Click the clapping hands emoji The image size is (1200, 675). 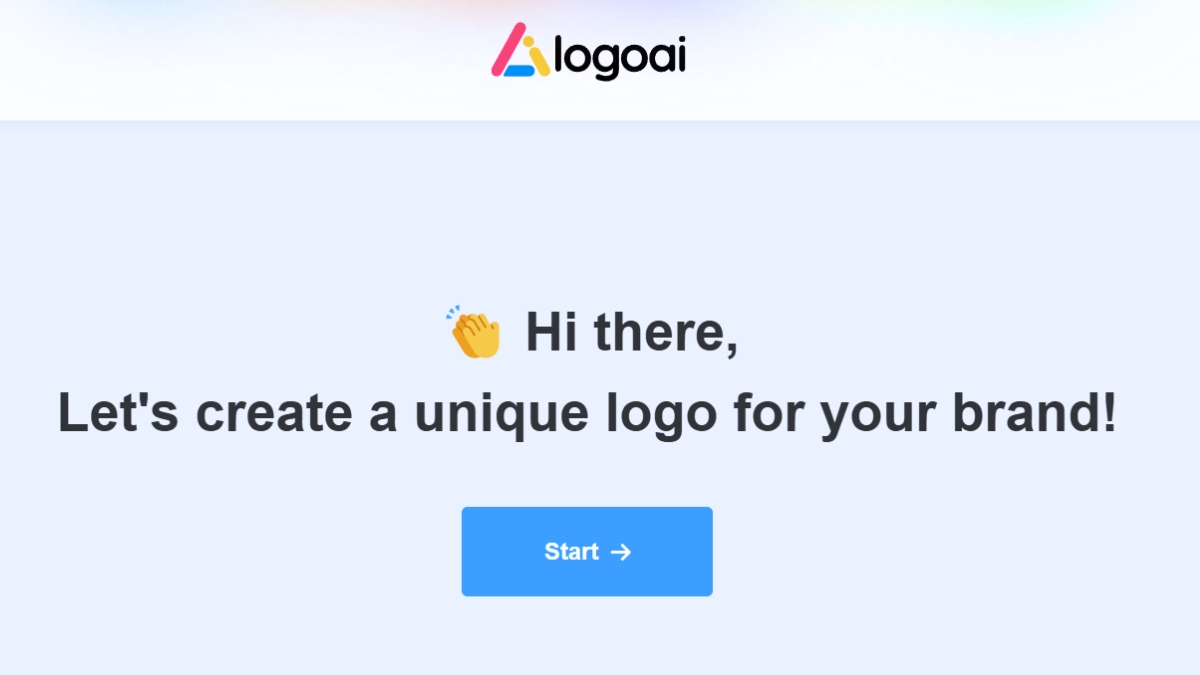[474, 332]
